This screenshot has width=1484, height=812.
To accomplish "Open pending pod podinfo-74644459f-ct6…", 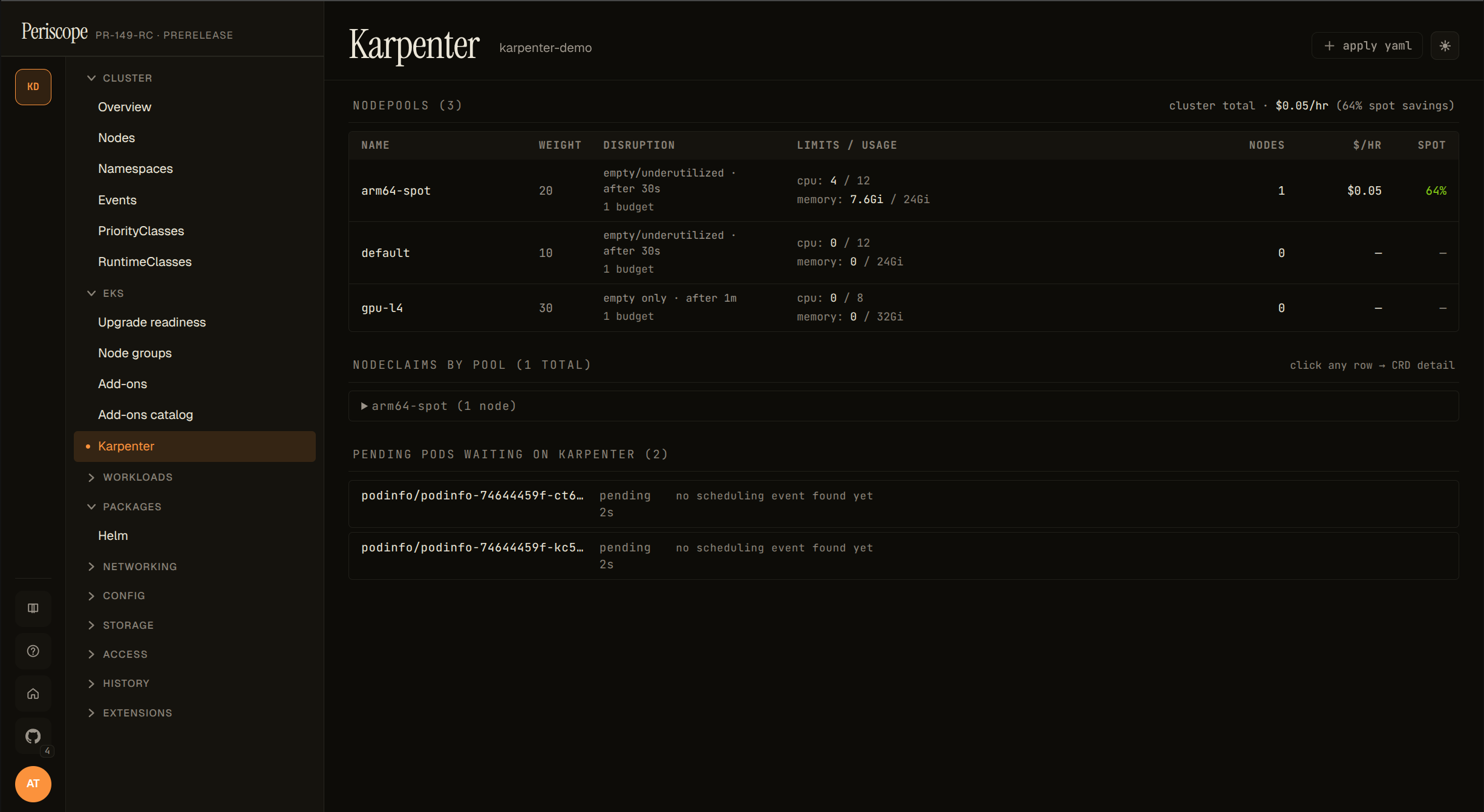I will pos(903,504).
